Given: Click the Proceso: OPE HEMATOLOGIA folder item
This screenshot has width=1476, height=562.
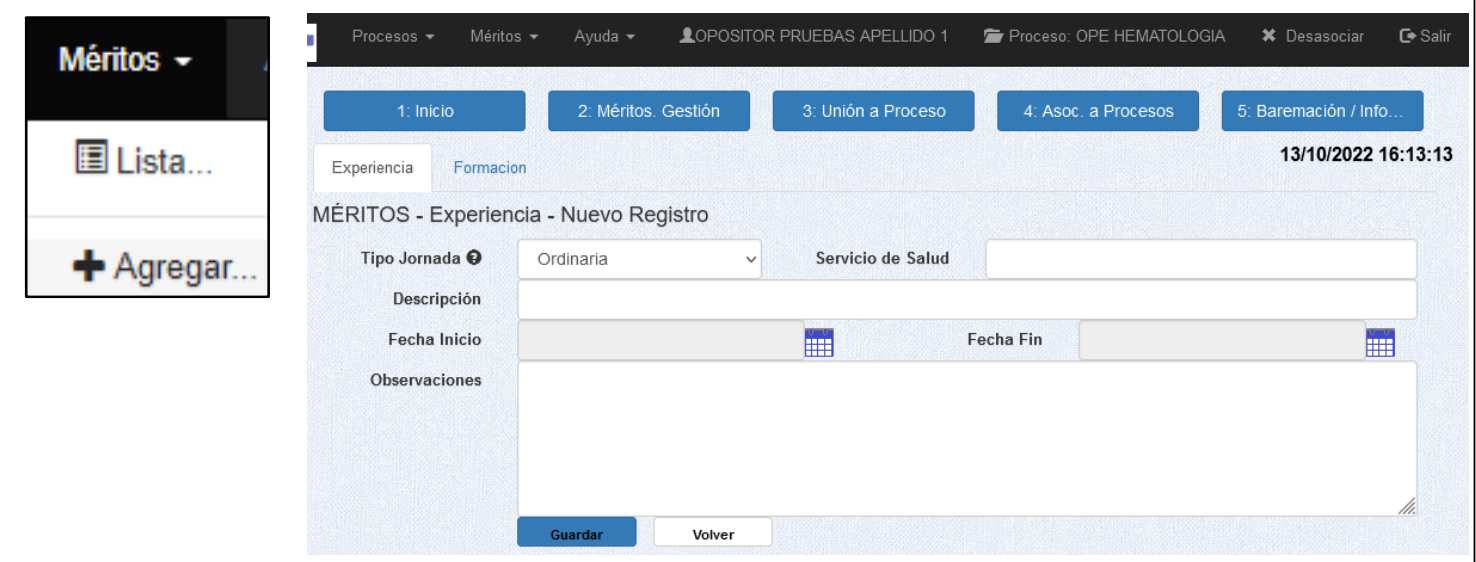Looking at the screenshot, I should [x=1104, y=36].
